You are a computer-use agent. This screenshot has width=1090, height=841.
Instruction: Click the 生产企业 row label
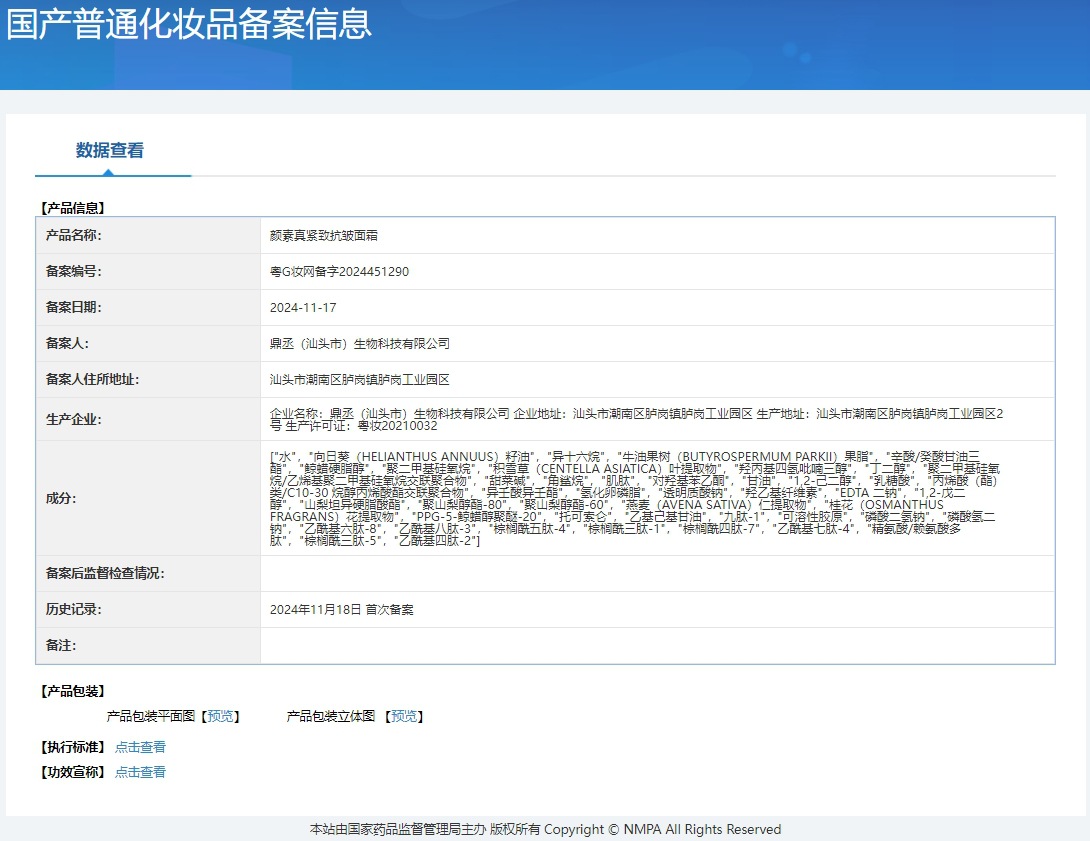pyautogui.click(x=74, y=420)
